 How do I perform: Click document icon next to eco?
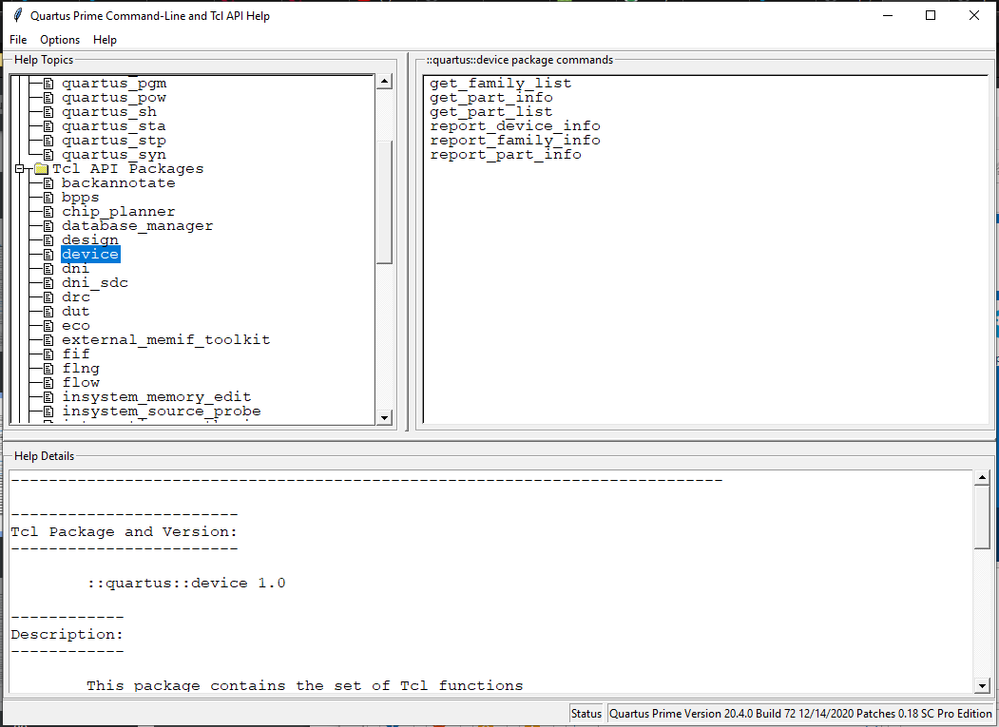tap(48, 326)
